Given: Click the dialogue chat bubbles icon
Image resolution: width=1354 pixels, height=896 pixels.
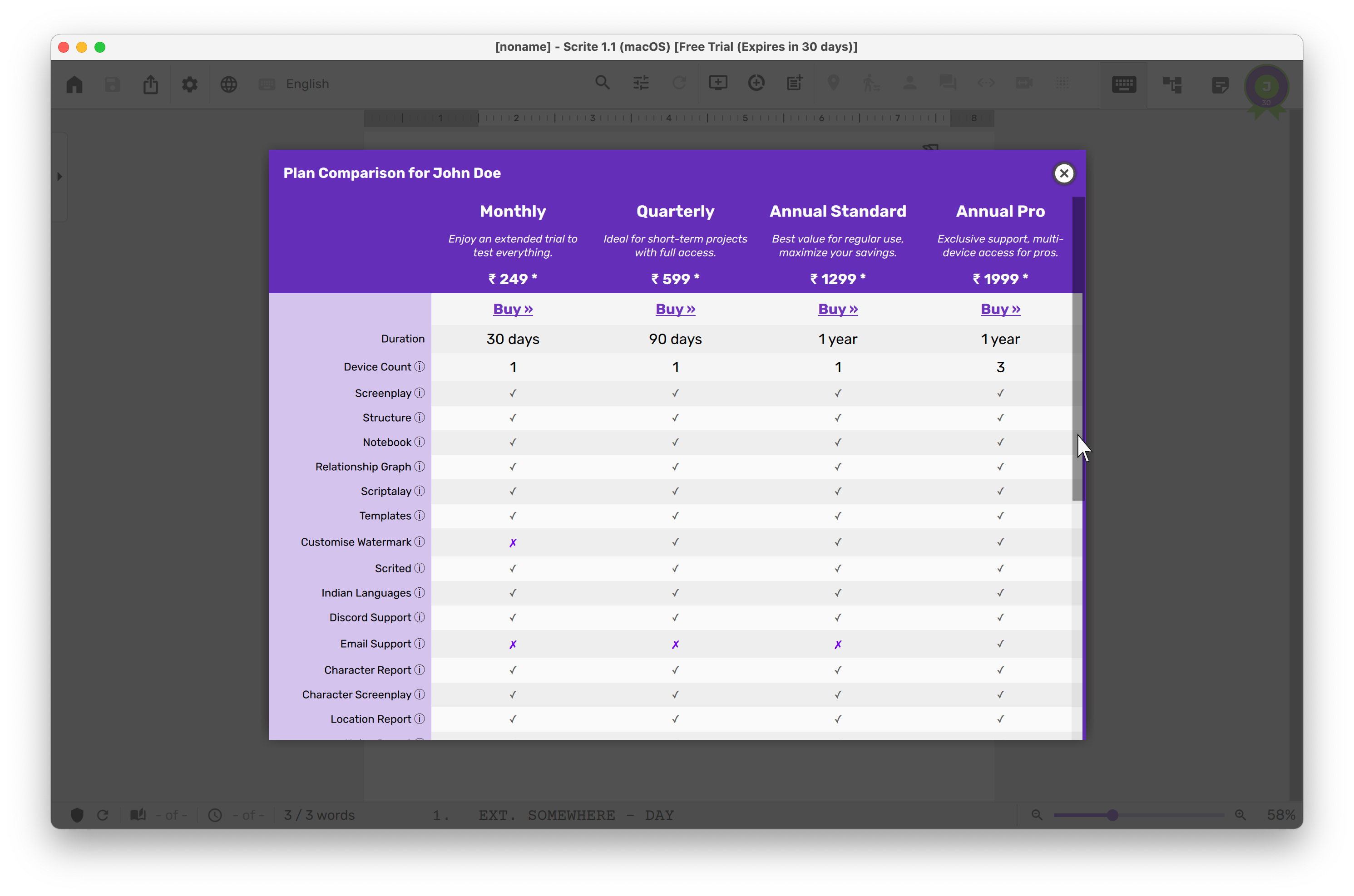Looking at the screenshot, I should (x=948, y=83).
